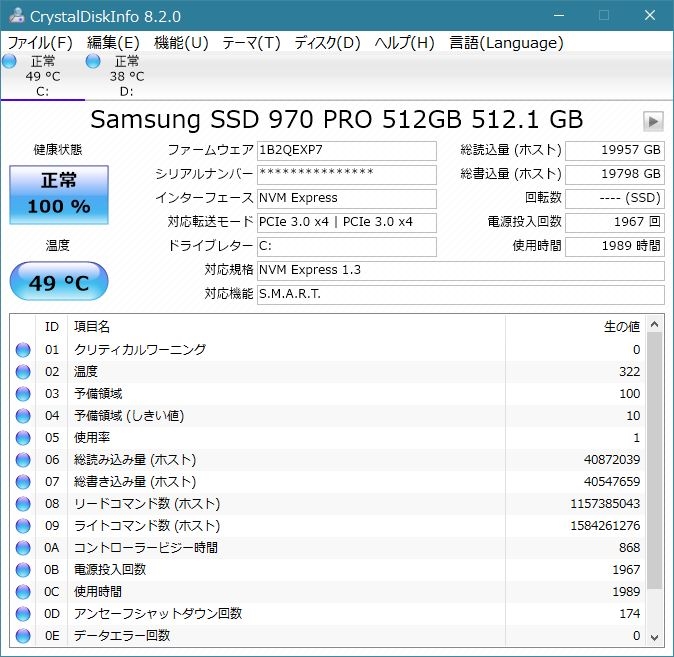The height and width of the screenshot is (657, 674).
Task: Click the 正常 100 % health status button
Action: point(58,194)
